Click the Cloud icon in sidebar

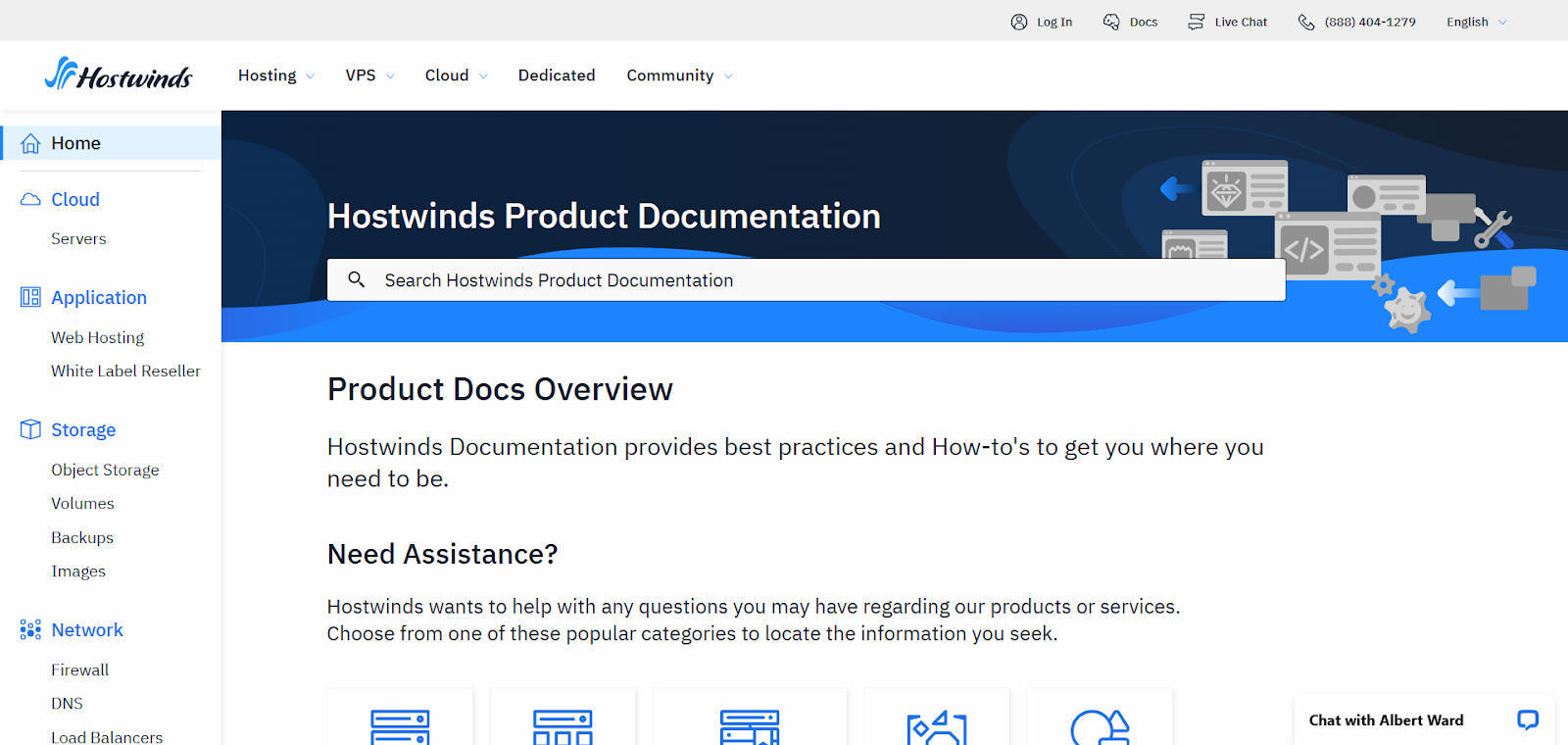point(30,199)
